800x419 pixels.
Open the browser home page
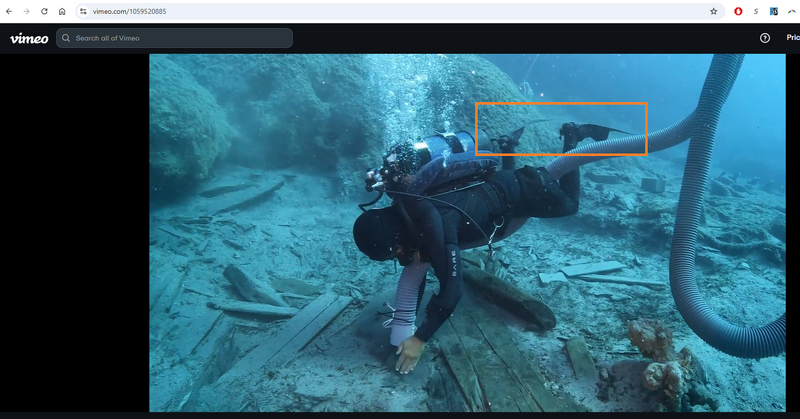point(62,11)
